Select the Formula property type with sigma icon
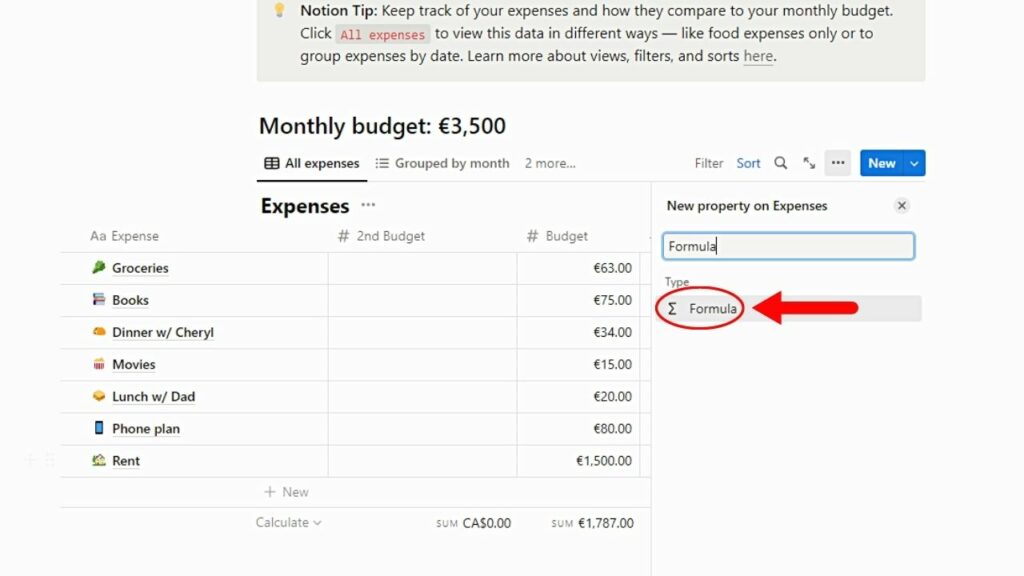 coord(706,308)
